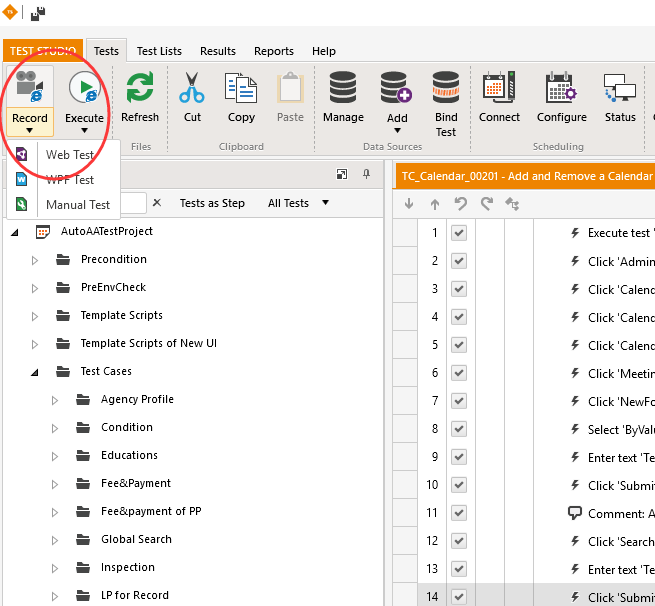Select the Educations folder

(x=129, y=455)
